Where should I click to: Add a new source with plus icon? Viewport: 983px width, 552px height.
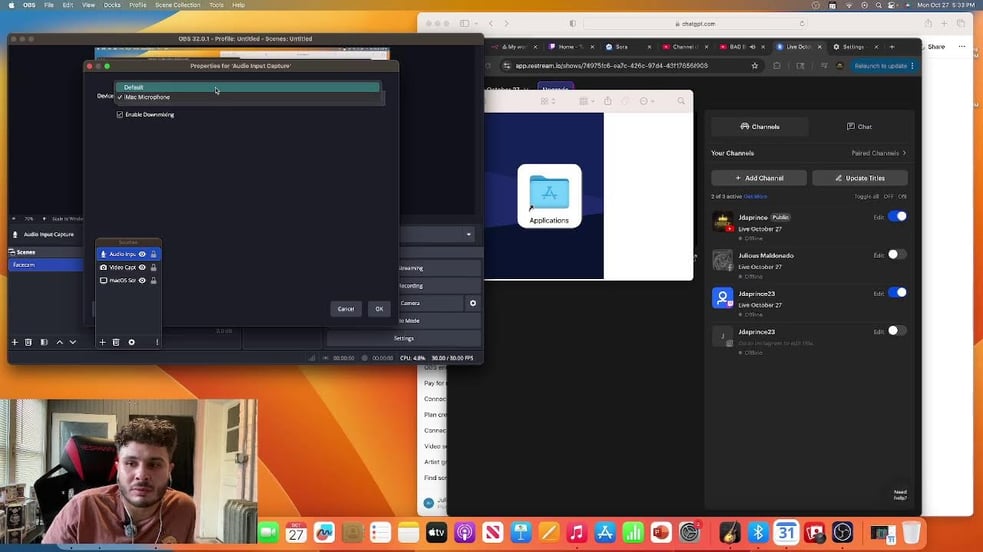[x=103, y=342]
